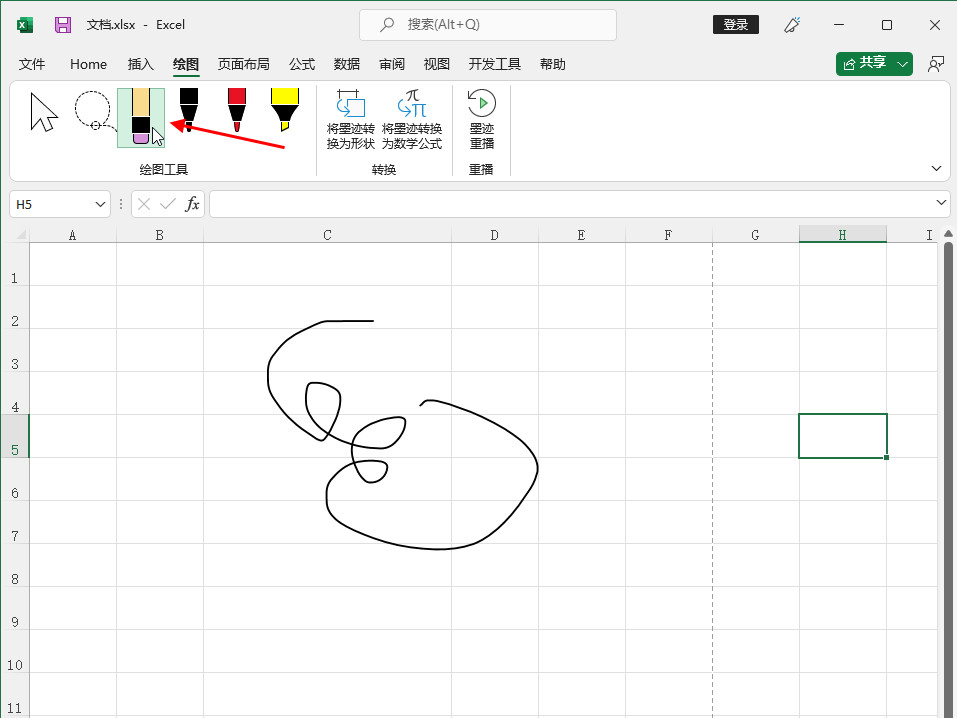Image resolution: width=957 pixels, height=718 pixels.
Task: Select column B header
Action: pyautogui.click(x=159, y=235)
